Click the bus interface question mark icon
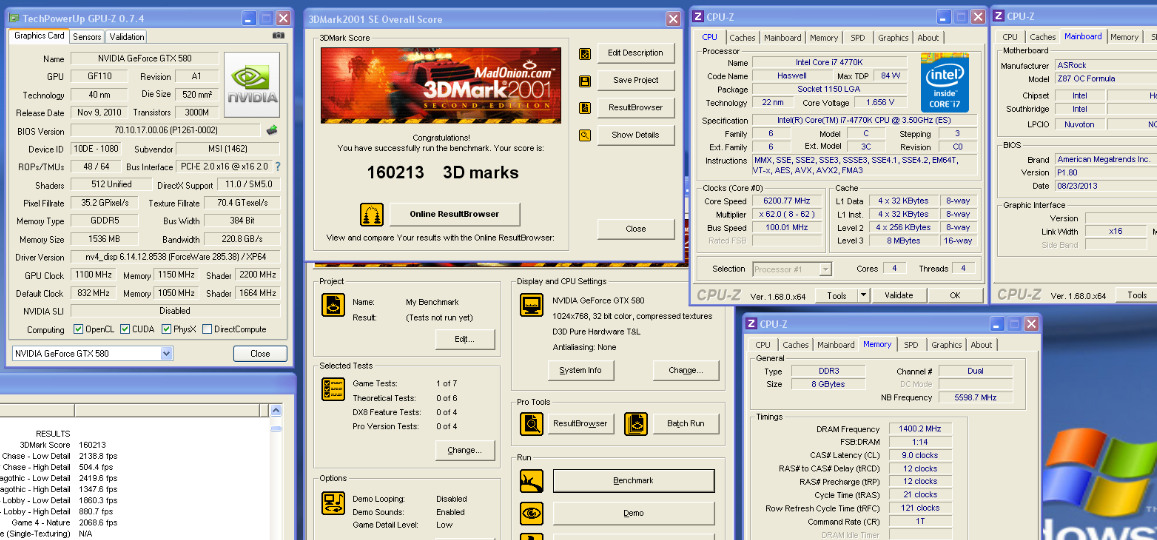 pos(277,167)
